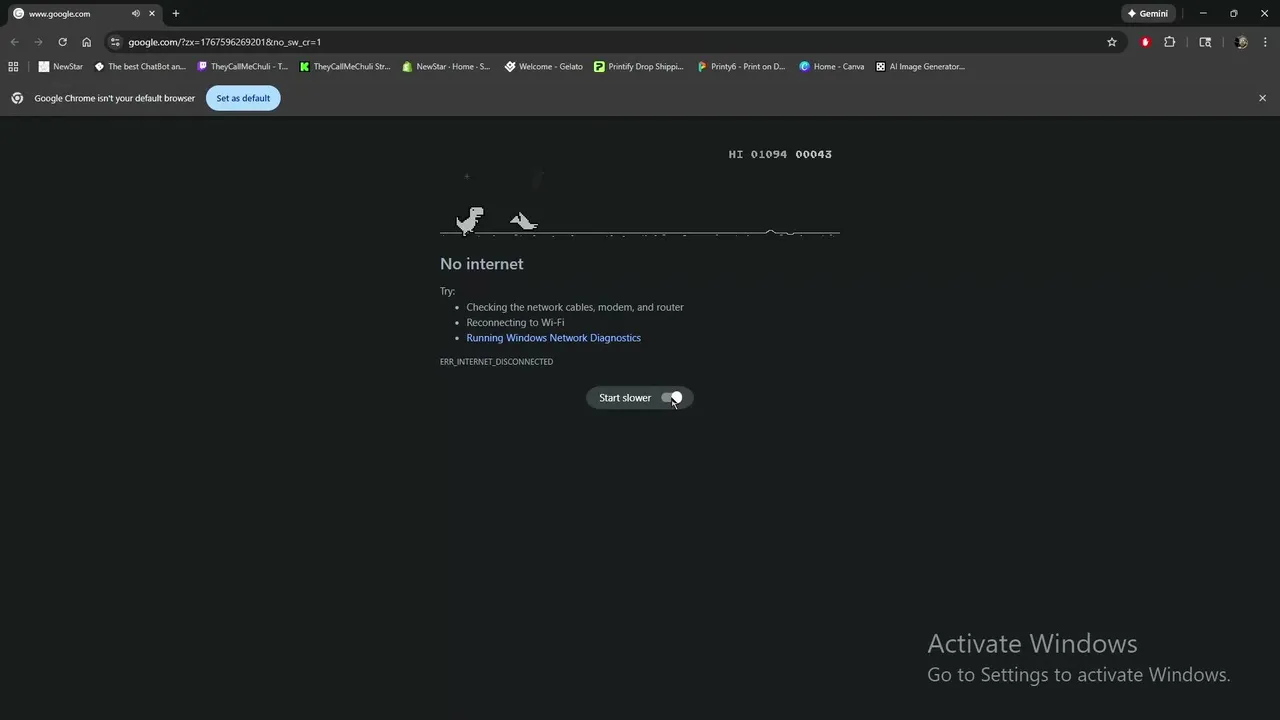Open the home page via the Home icon
Screen dimensions: 1280x720
tap(86, 42)
